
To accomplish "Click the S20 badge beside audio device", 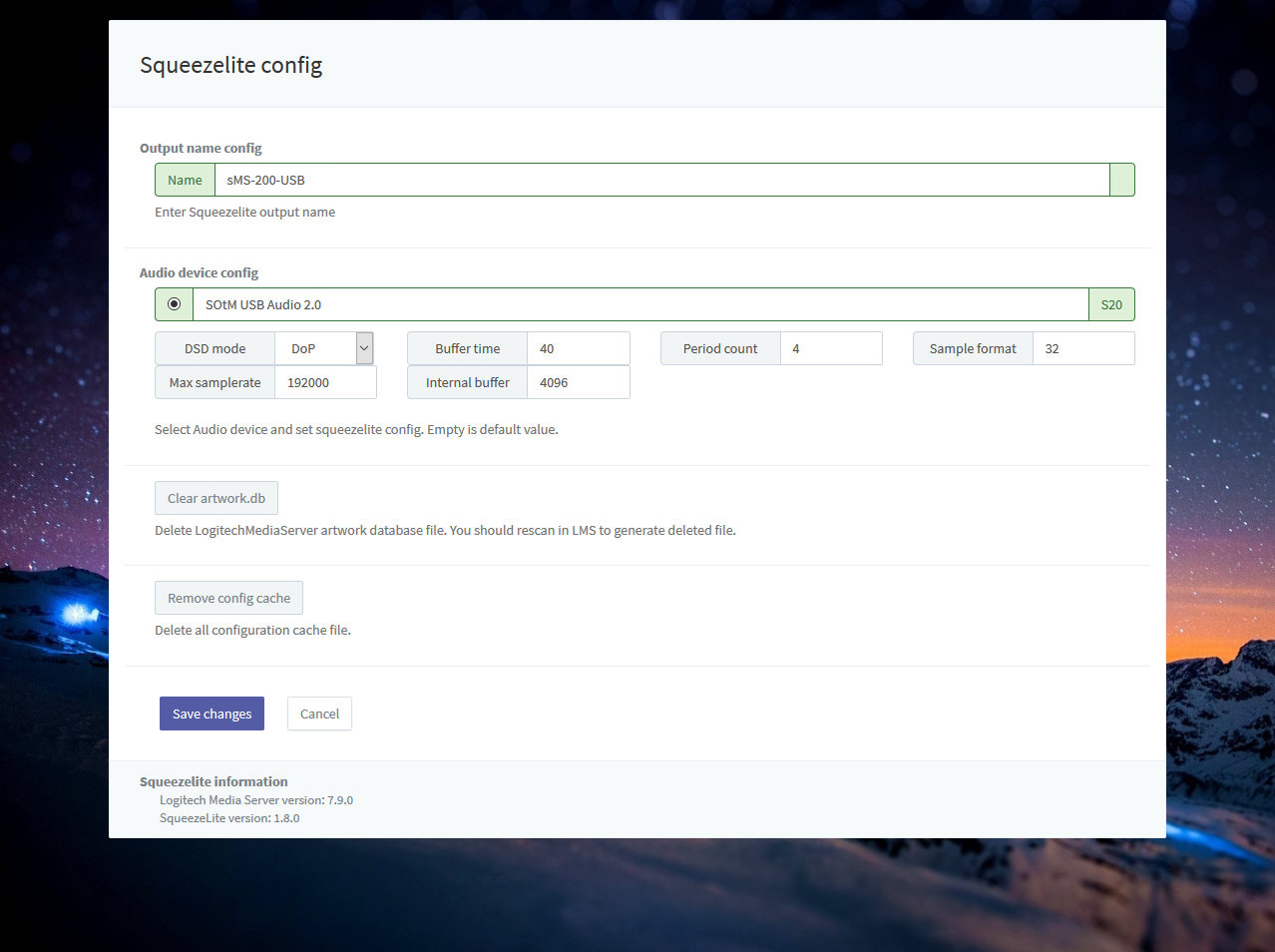I will pos(1111,304).
